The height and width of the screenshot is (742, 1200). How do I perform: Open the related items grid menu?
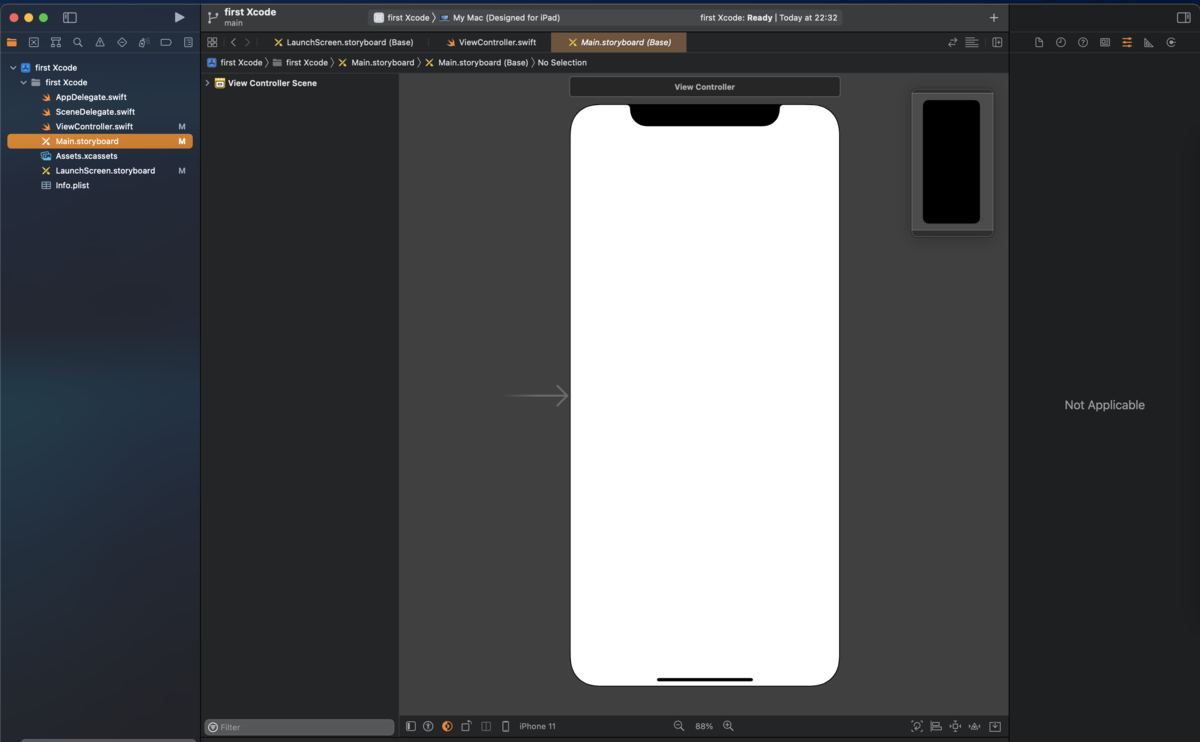(212, 42)
